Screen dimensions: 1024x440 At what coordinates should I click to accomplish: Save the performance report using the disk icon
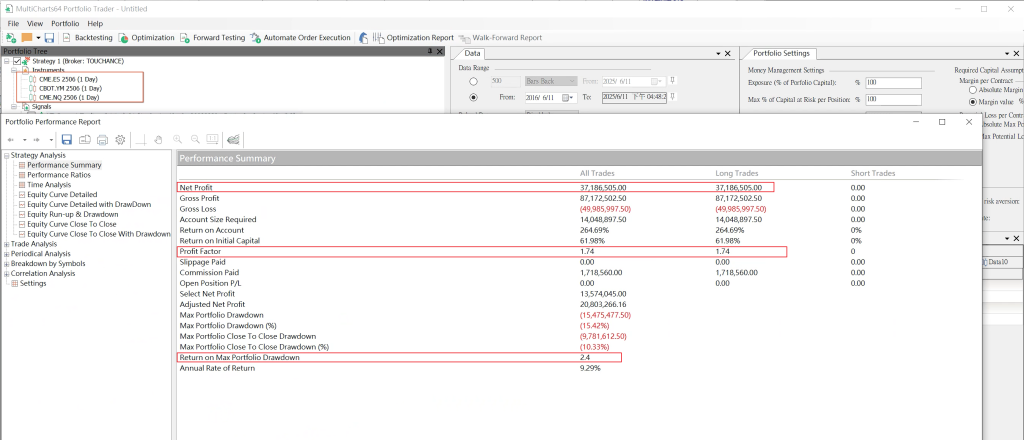(x=66, y=139)
